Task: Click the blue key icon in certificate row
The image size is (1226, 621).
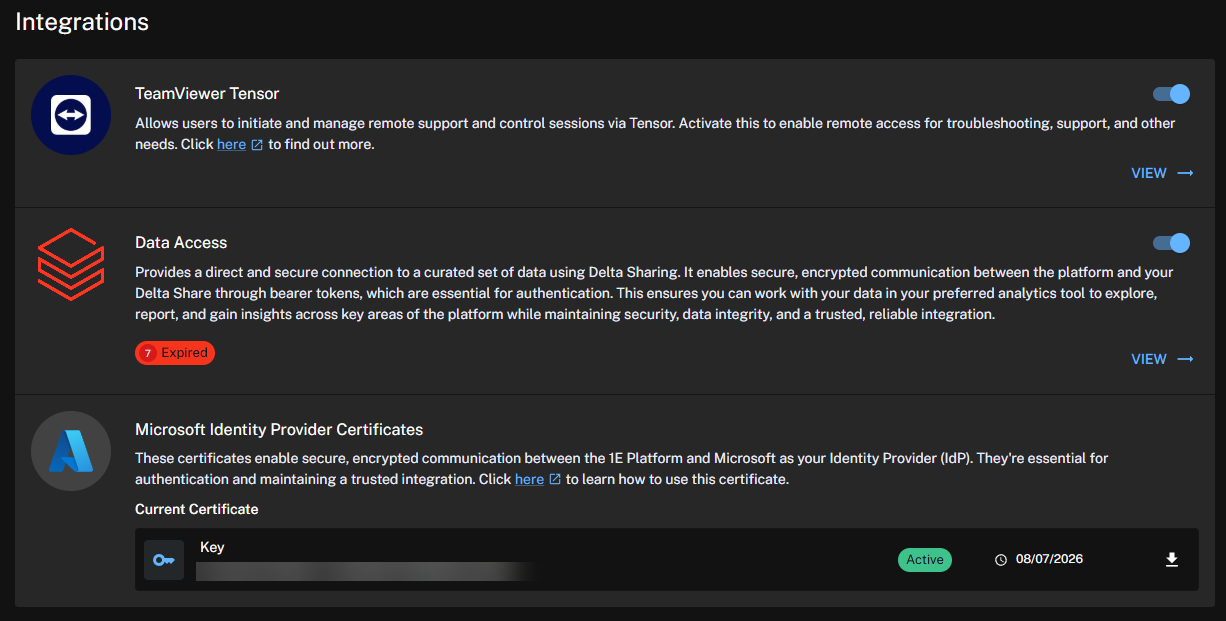Action: point(164,560)
